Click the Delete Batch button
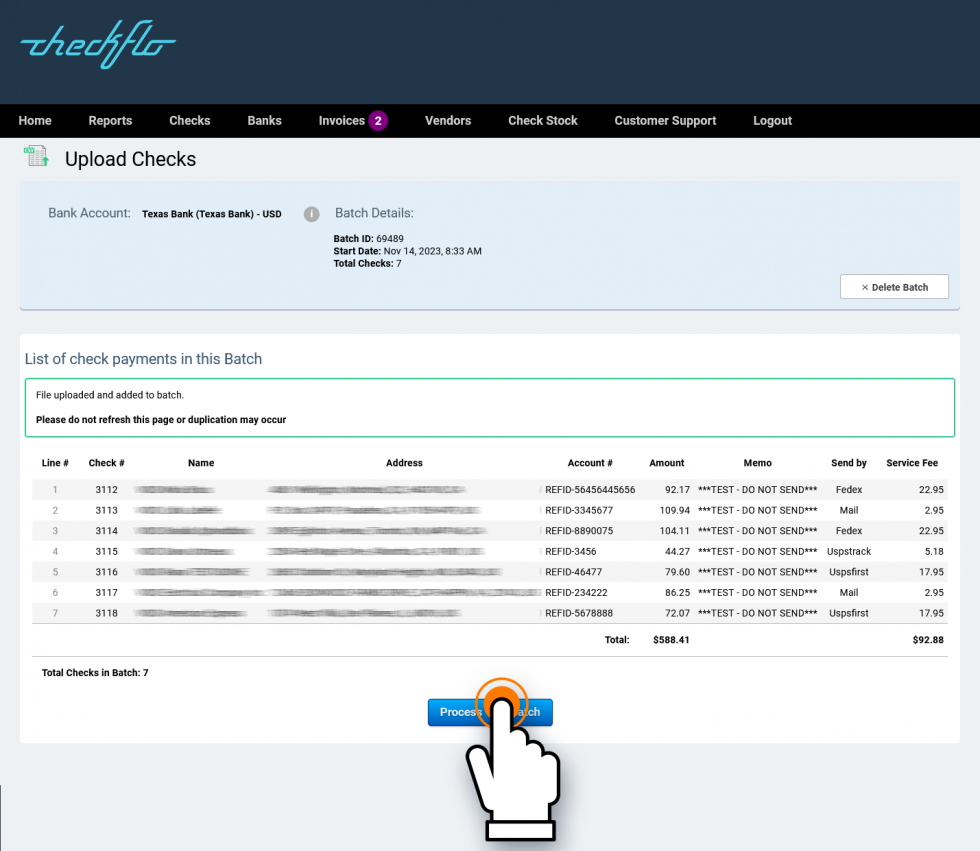Viewport: 980px width, 851px height. 893,286
